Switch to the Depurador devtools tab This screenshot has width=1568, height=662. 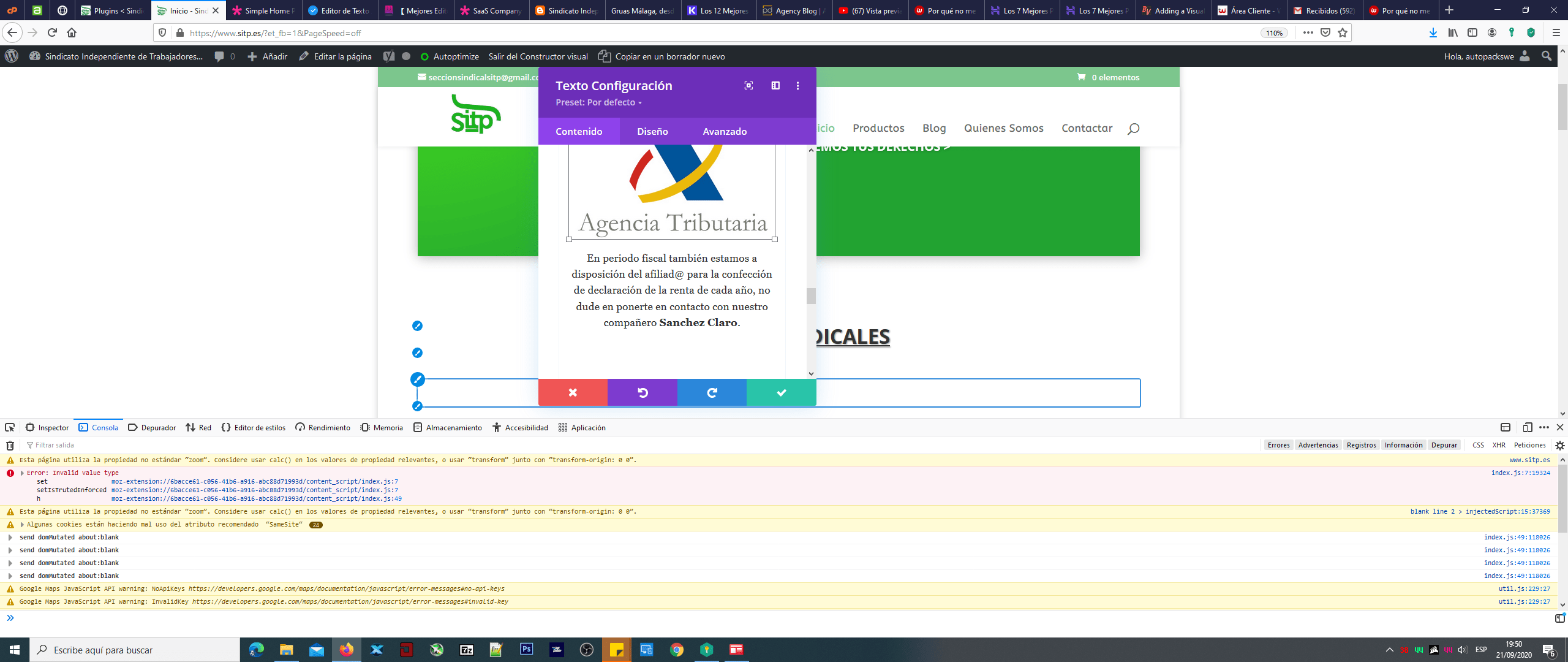pos(152,427)
